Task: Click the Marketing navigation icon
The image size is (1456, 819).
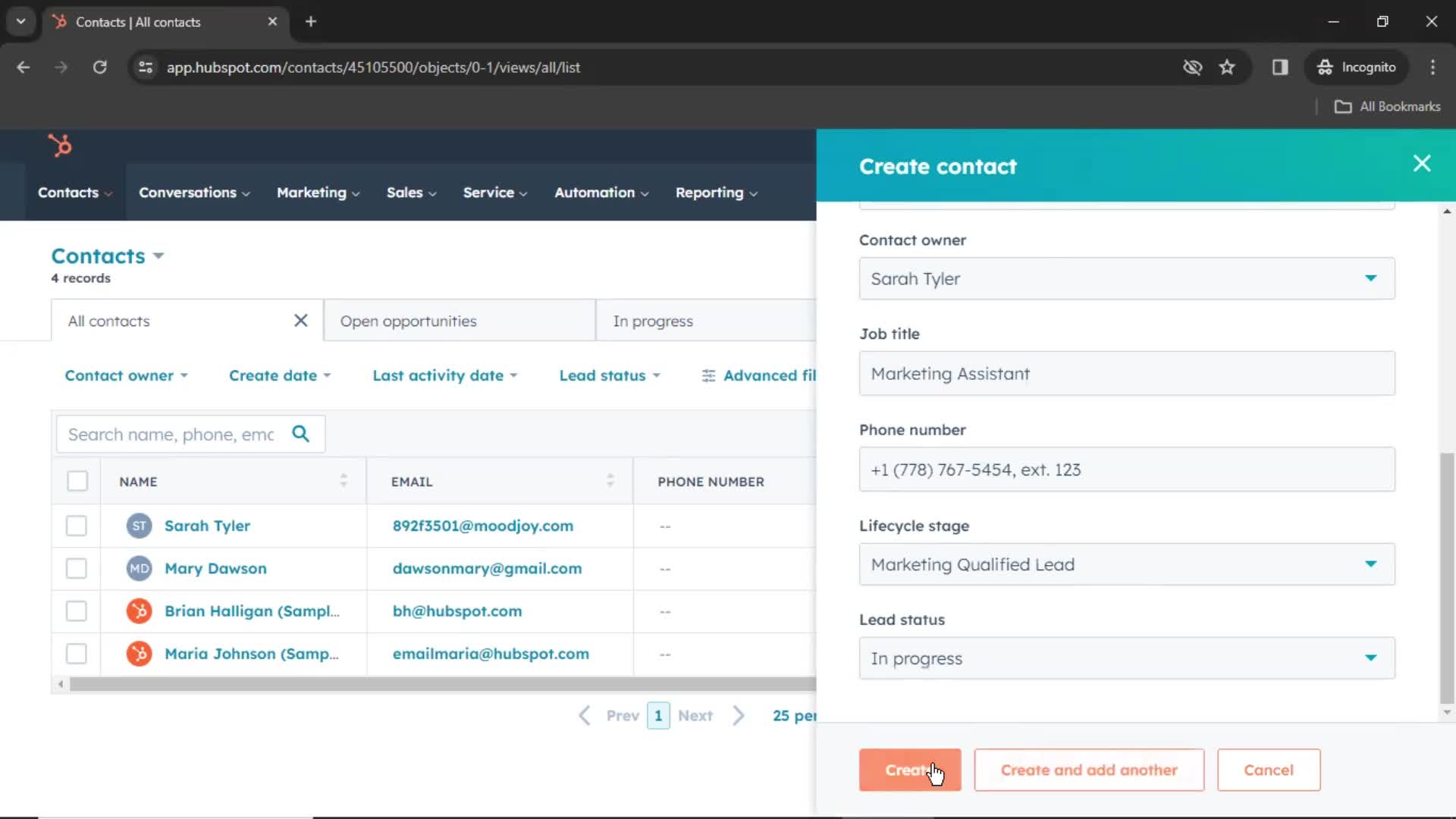Action: click(x=311, y=192)
